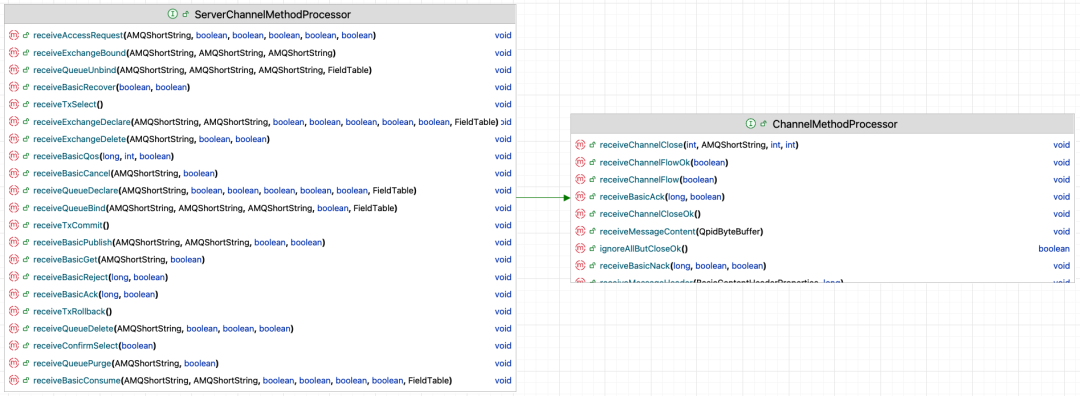Image resolution: width=1080 pixels, height=396 pixels.
Task: Click the method icon for receiveTxSelect
Action: (14, 104)
